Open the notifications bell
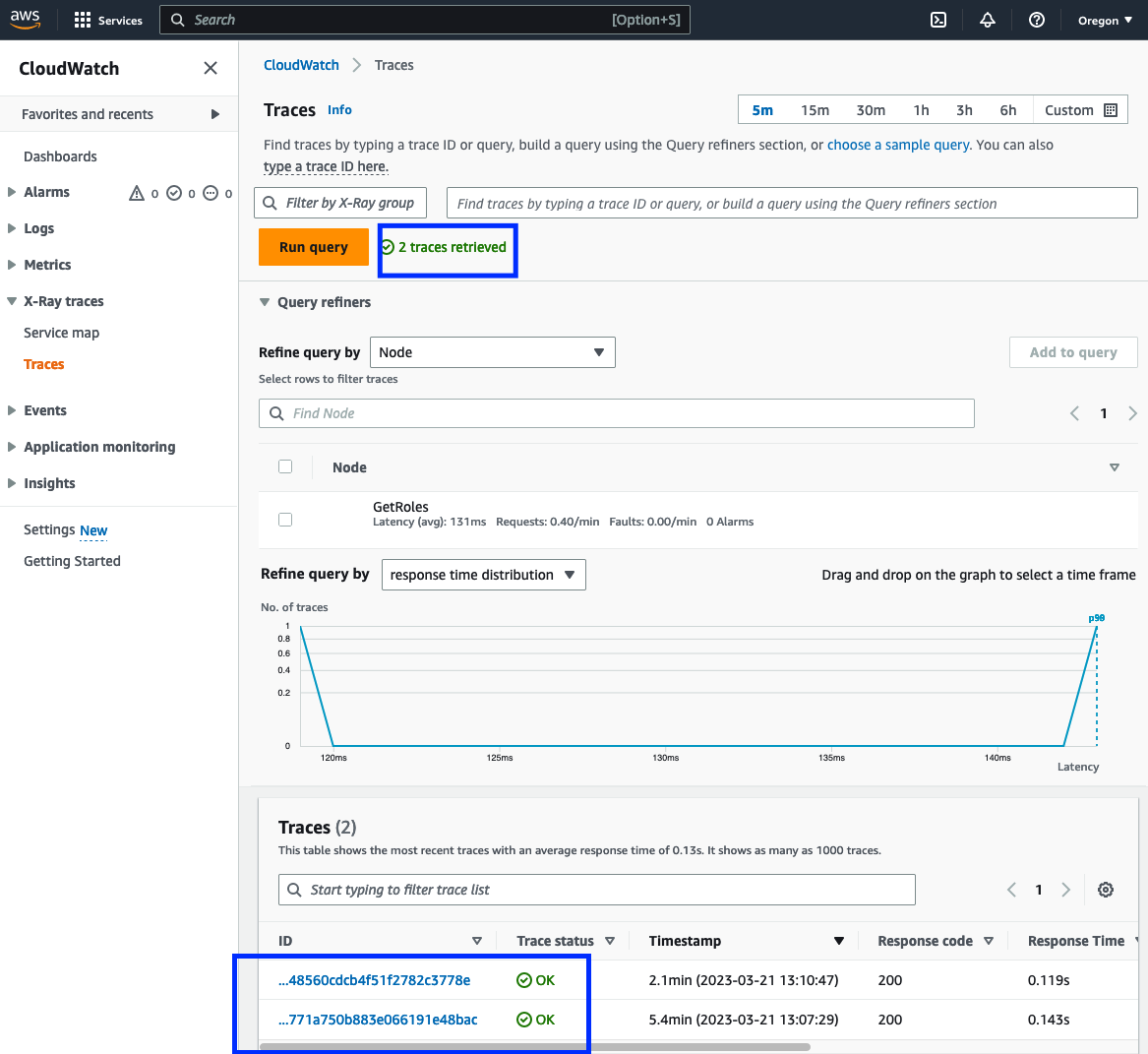 988,20
